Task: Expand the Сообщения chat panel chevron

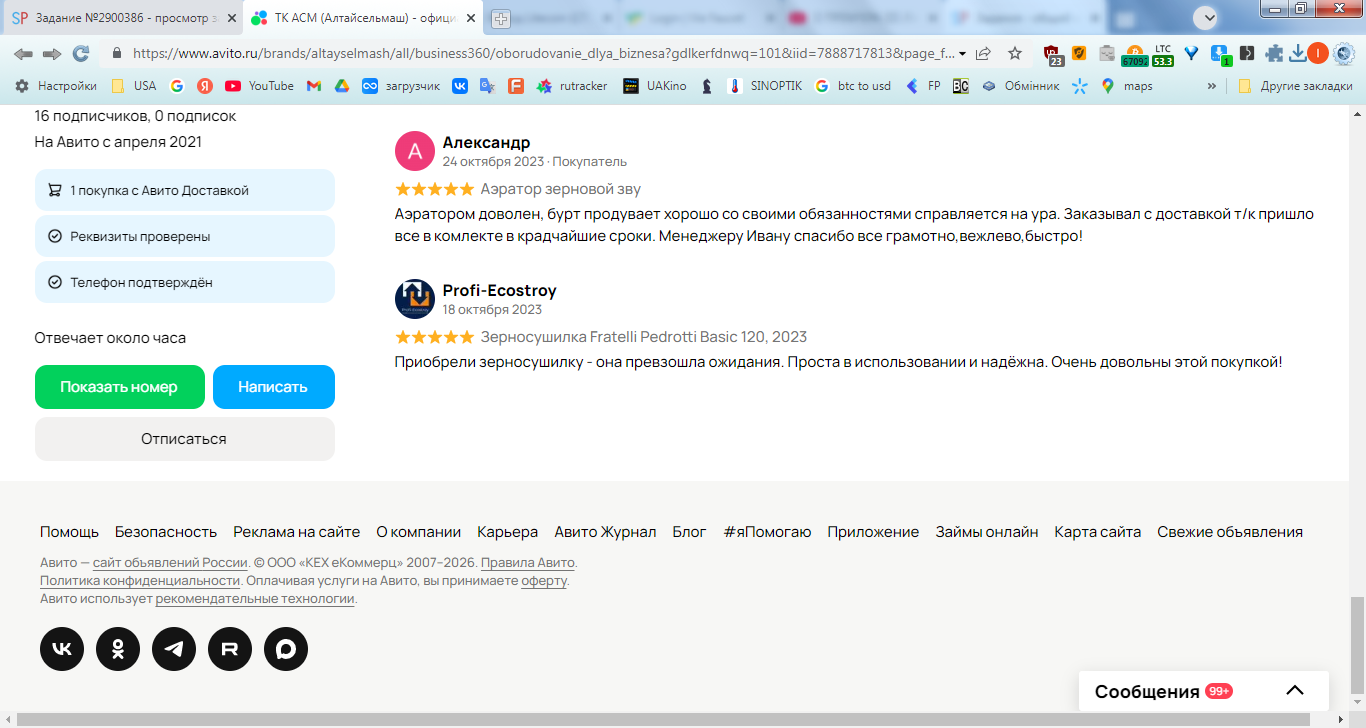Action: click(1295, 691)
